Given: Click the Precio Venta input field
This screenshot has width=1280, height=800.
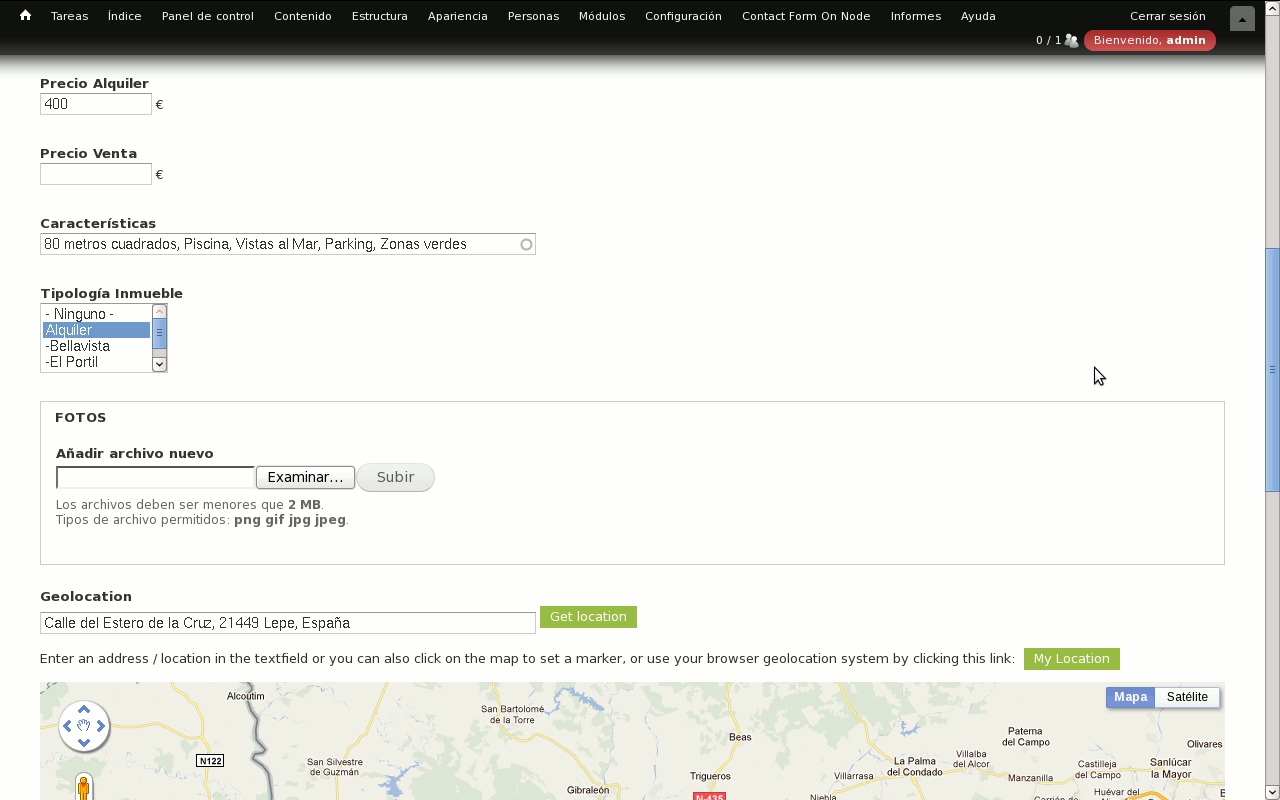Looking at the screenshot, I should coord(96,174).
